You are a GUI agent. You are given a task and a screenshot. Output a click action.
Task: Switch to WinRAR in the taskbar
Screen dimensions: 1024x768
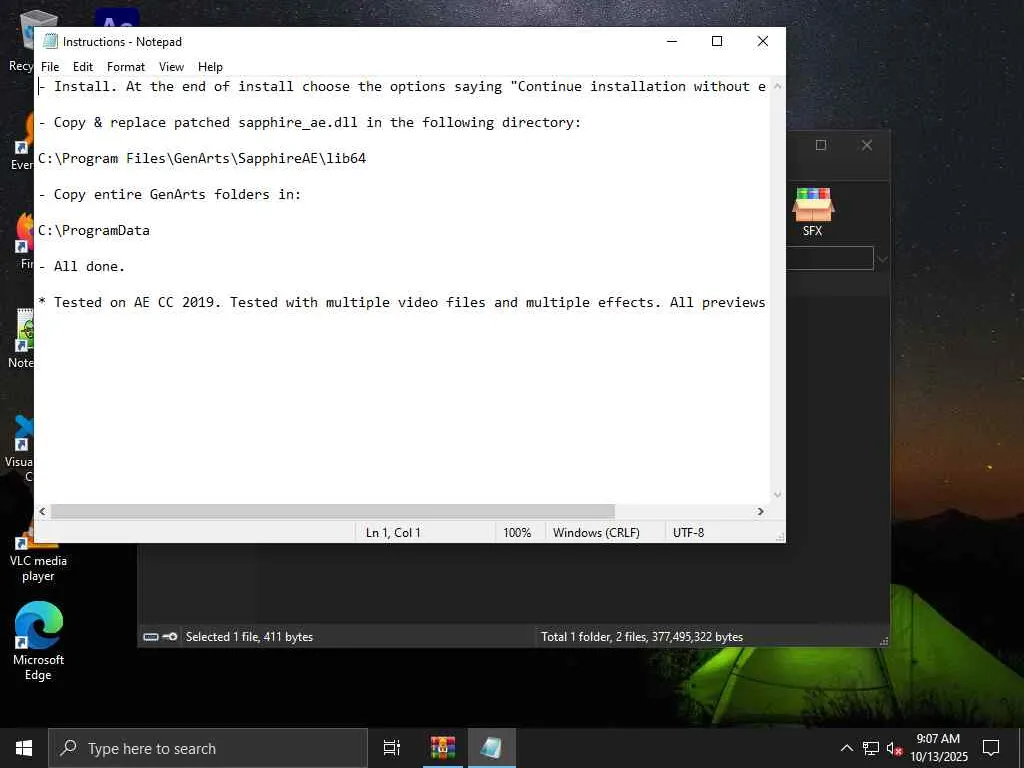click(x=443, y=748)
